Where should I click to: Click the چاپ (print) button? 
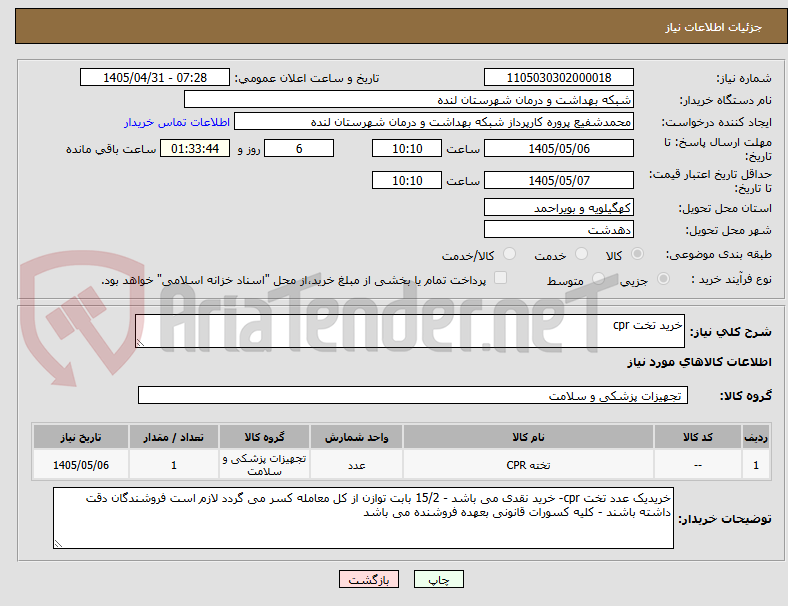(438, 579)
